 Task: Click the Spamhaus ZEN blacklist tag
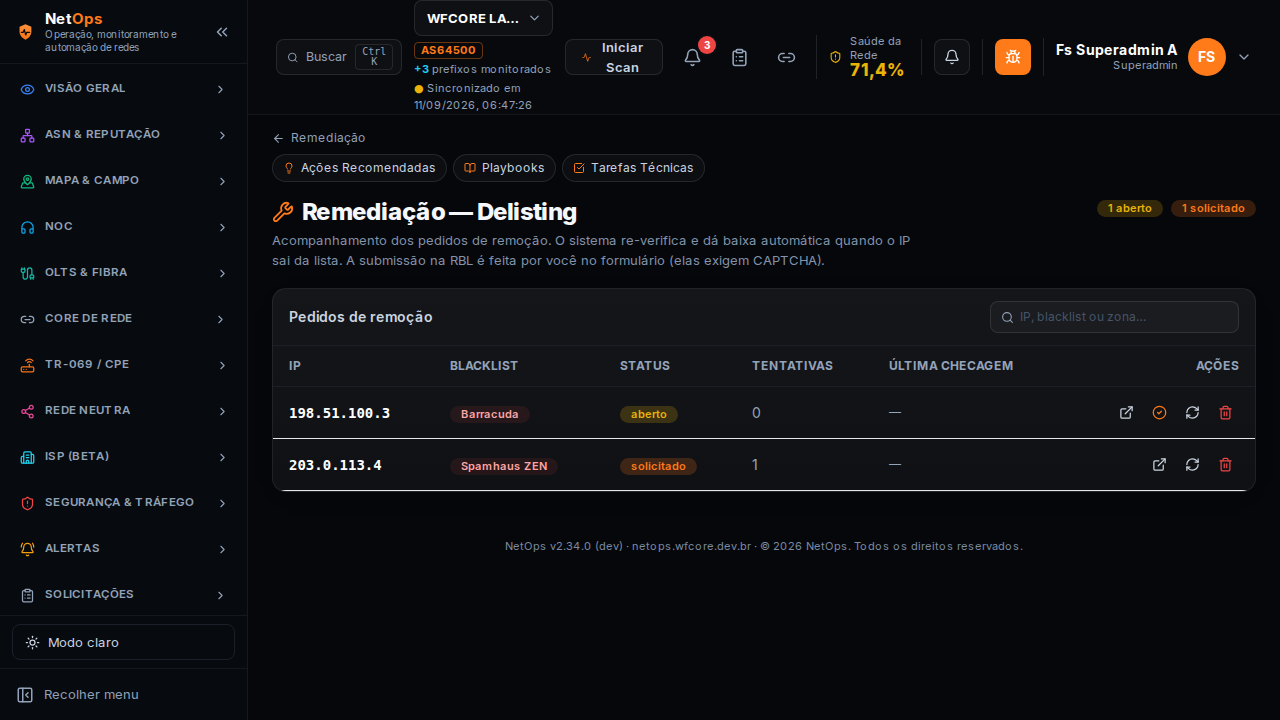tap(504, 466)
